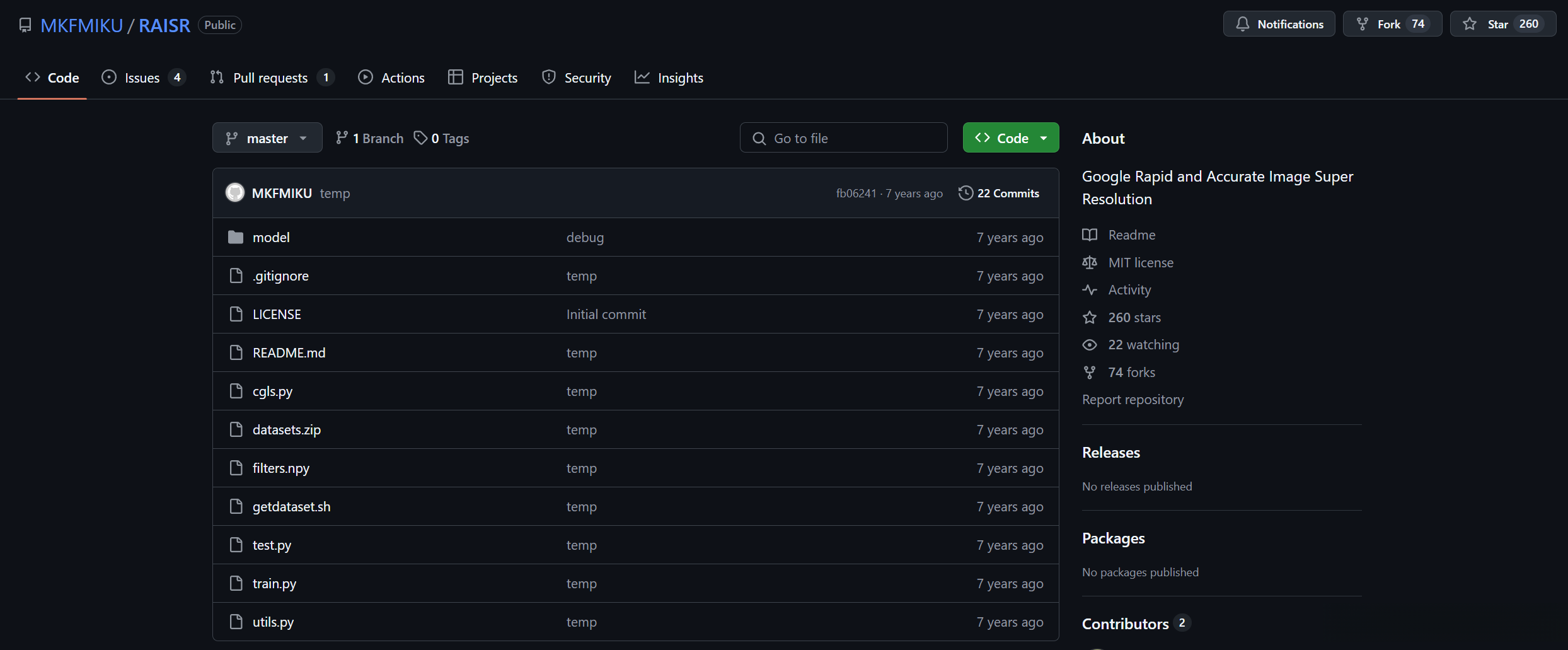Switch to the Issues tab
The image size is (1568, 650).
[x=142, y=78]
